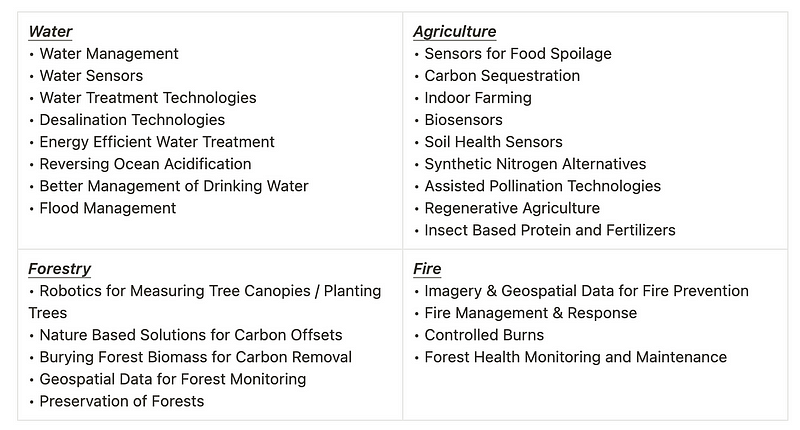Click Synthetic Nitrogen Alternatives text
Screen dimensions: 800x430
pos(535,164)
